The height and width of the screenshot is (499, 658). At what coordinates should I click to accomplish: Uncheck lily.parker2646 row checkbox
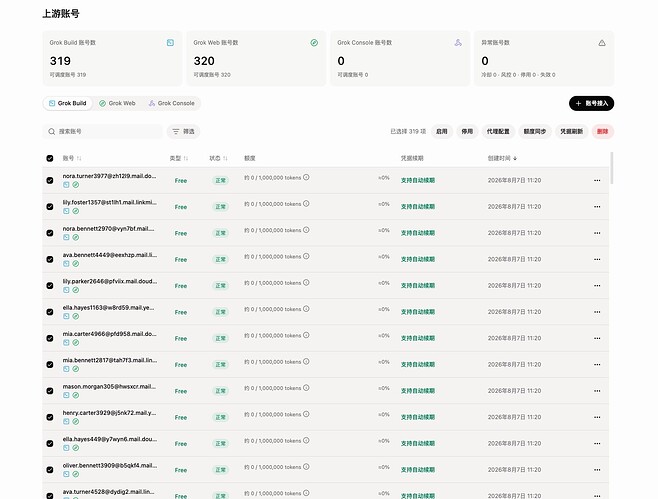click(50, 286)
